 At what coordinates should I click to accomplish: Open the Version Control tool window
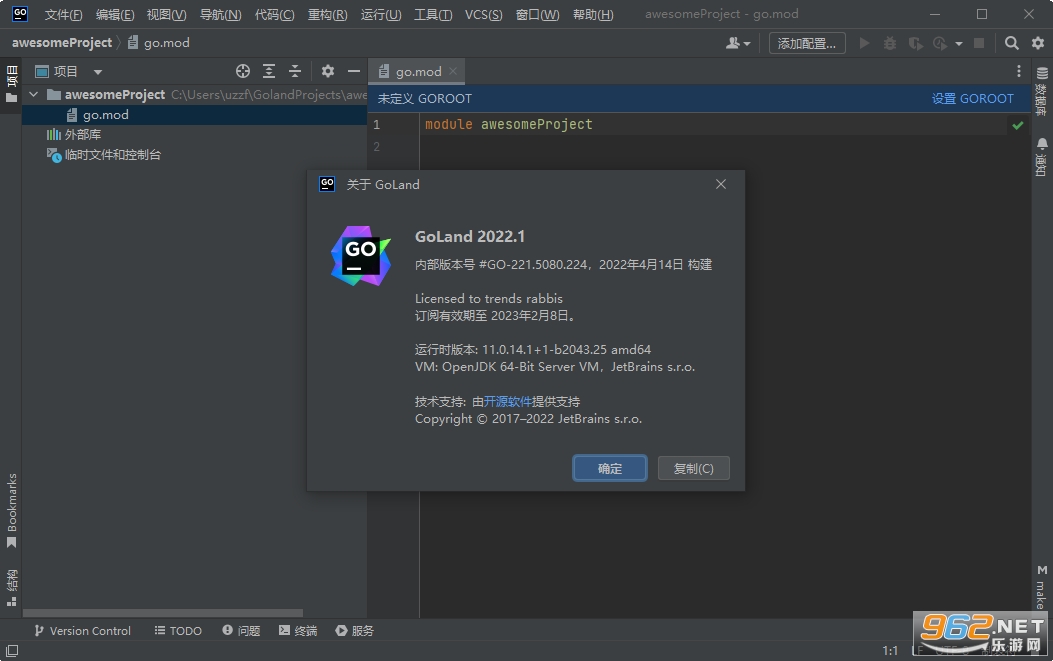(x=83, y=631)
